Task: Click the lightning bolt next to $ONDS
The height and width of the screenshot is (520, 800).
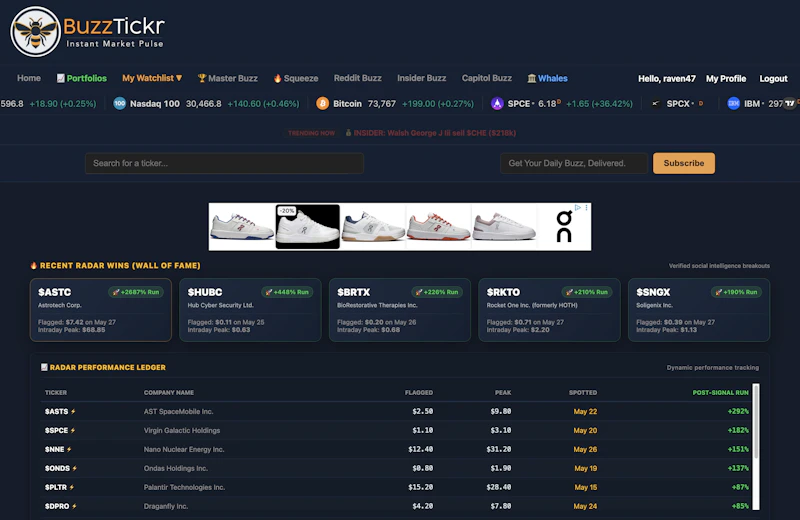Action: 74,468
